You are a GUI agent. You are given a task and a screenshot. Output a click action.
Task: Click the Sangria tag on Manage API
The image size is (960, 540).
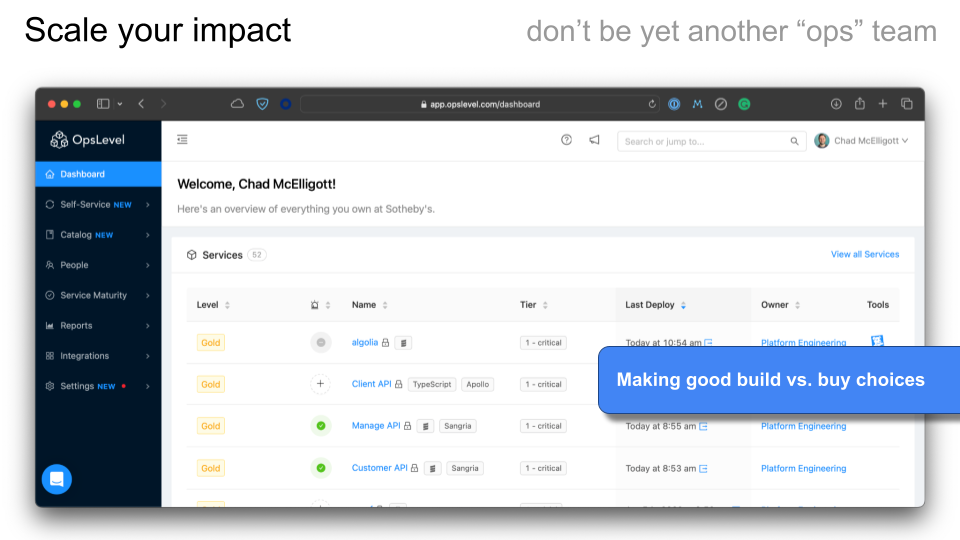tap(457, 426)
